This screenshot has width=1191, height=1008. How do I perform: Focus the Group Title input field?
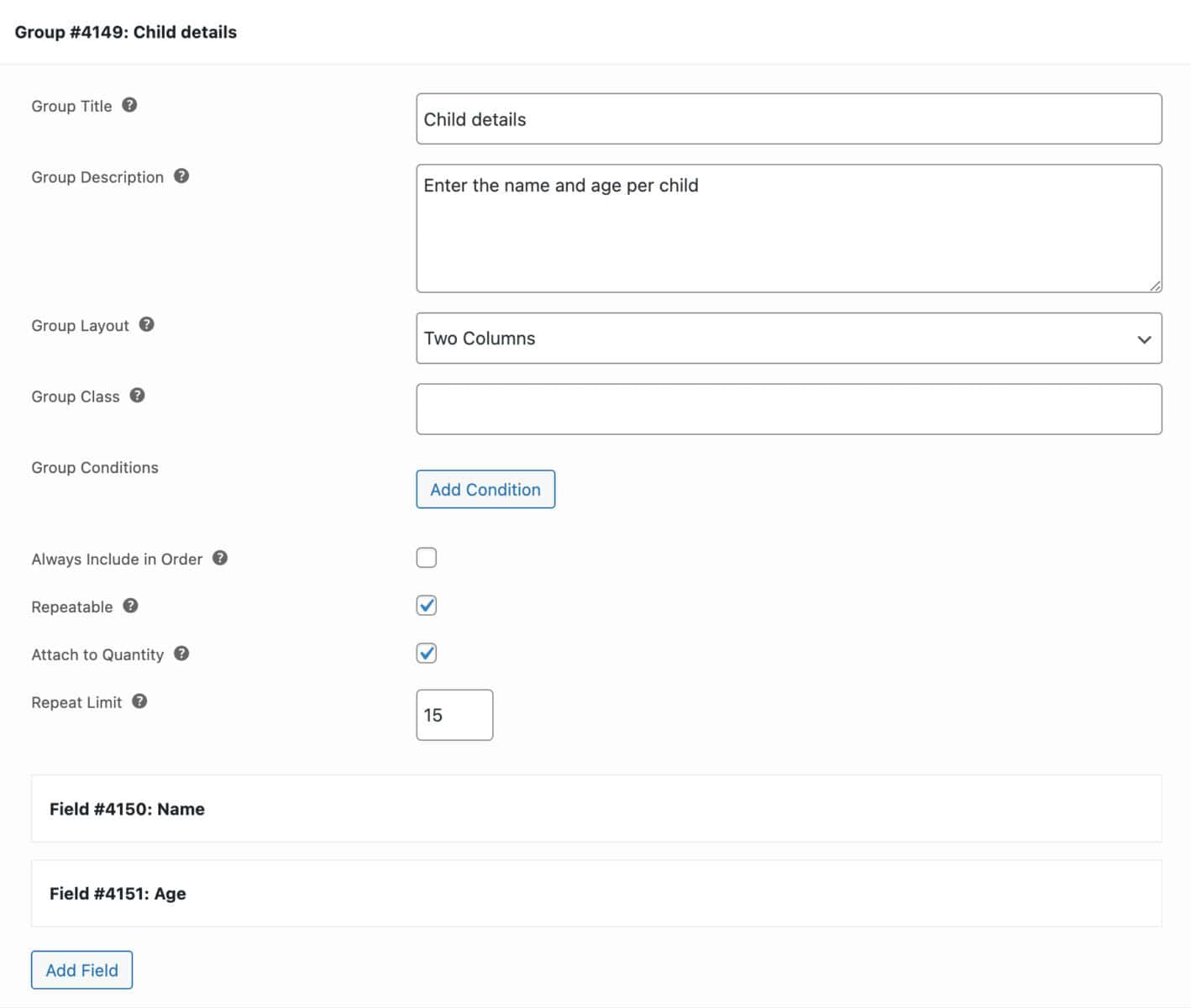point(789,119)
